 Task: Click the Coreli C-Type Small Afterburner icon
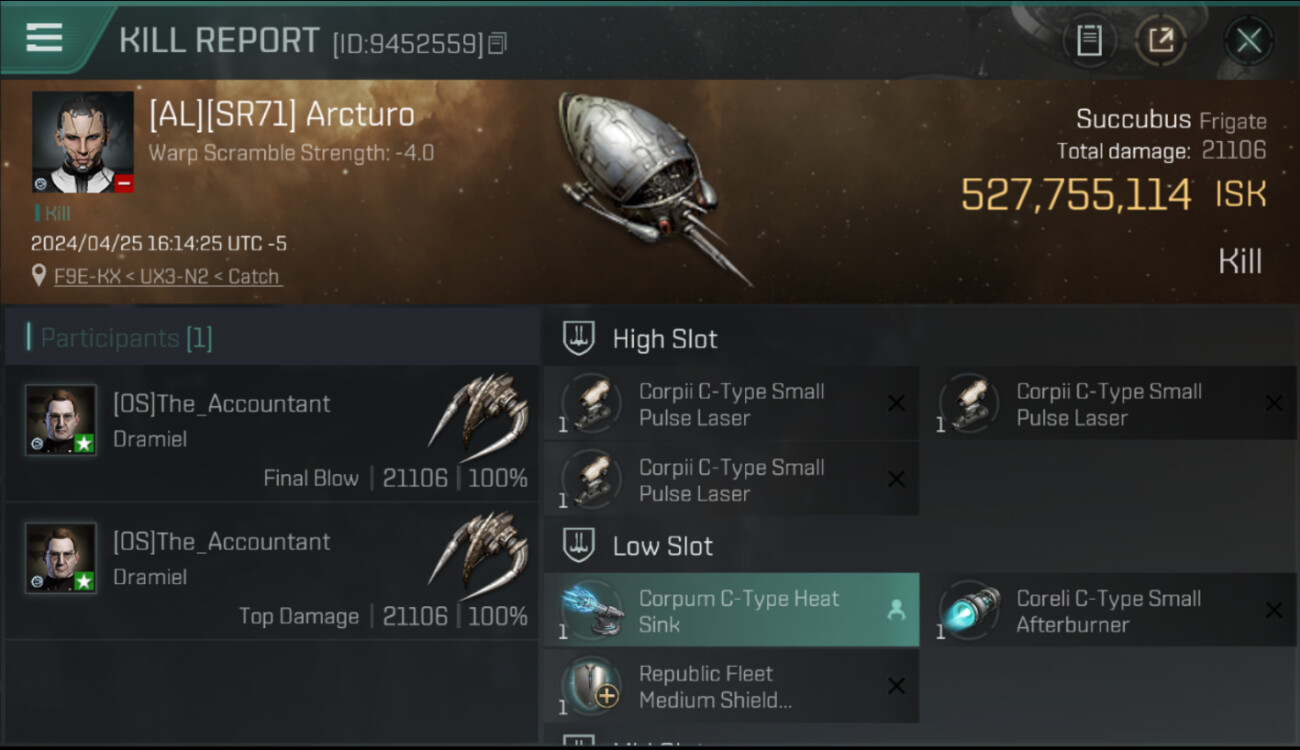click(x=970, y=611)
